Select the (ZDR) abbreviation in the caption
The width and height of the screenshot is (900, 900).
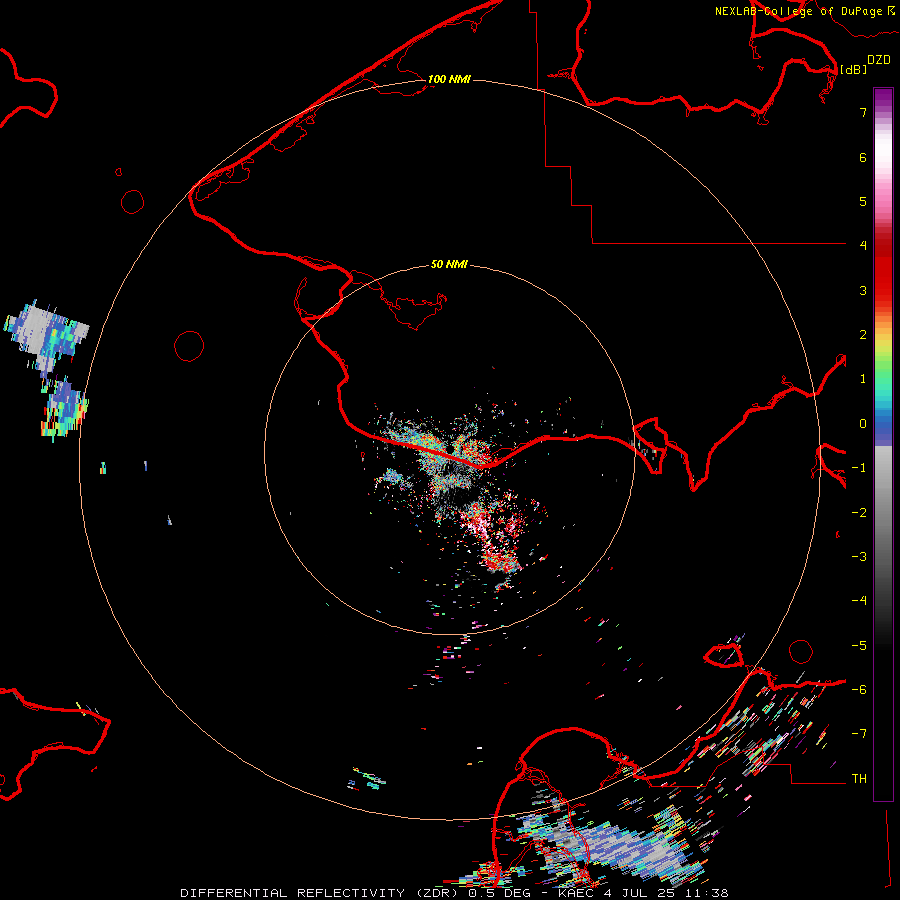[436, 893]
